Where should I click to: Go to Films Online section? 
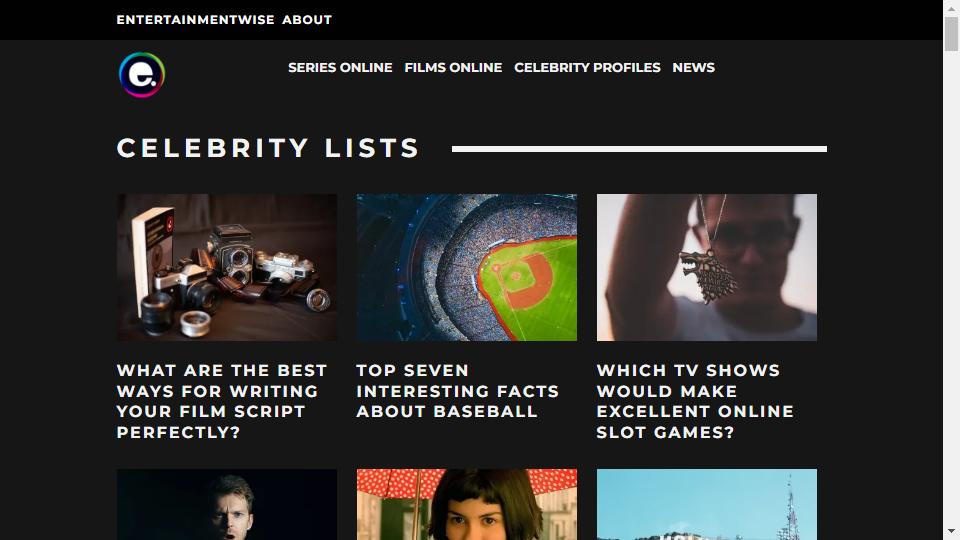[453, 67]
